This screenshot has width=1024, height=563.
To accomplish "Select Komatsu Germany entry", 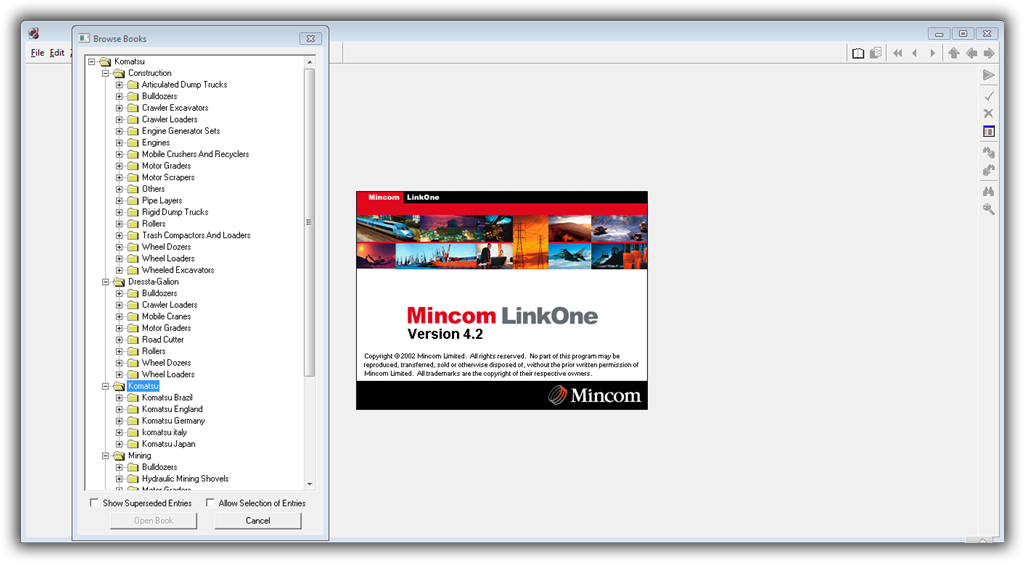I will (x=173, y=421).
